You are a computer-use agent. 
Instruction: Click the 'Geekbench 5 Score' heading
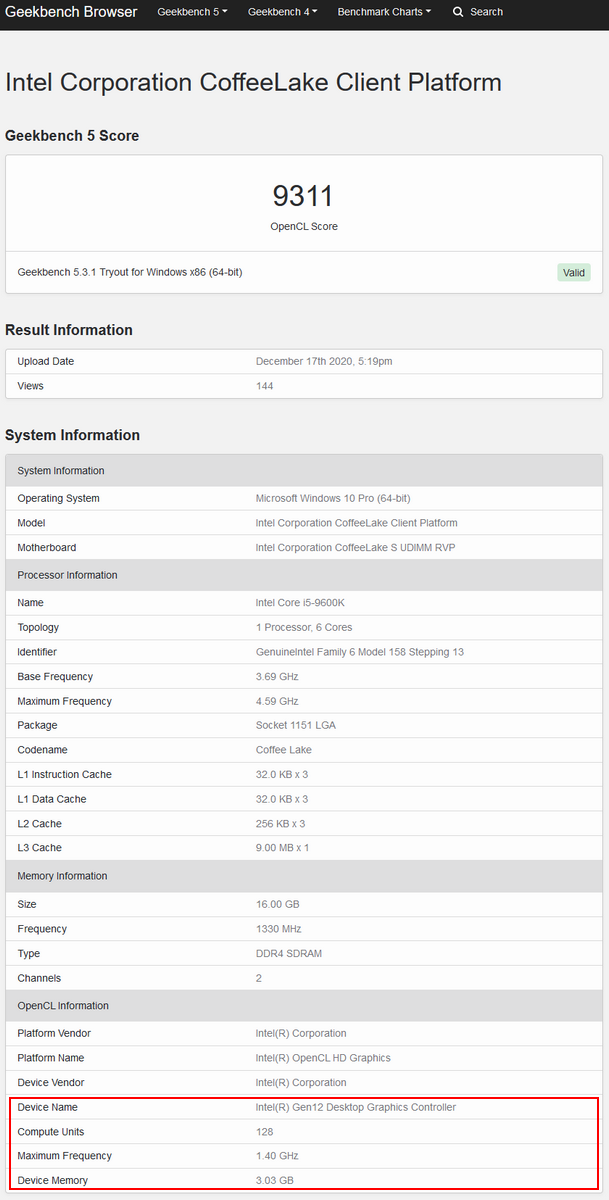pos(72,135)
